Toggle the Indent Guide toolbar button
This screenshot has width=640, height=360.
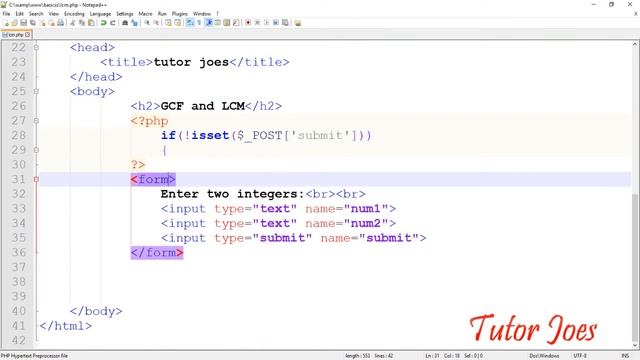[x=209, y=23]
